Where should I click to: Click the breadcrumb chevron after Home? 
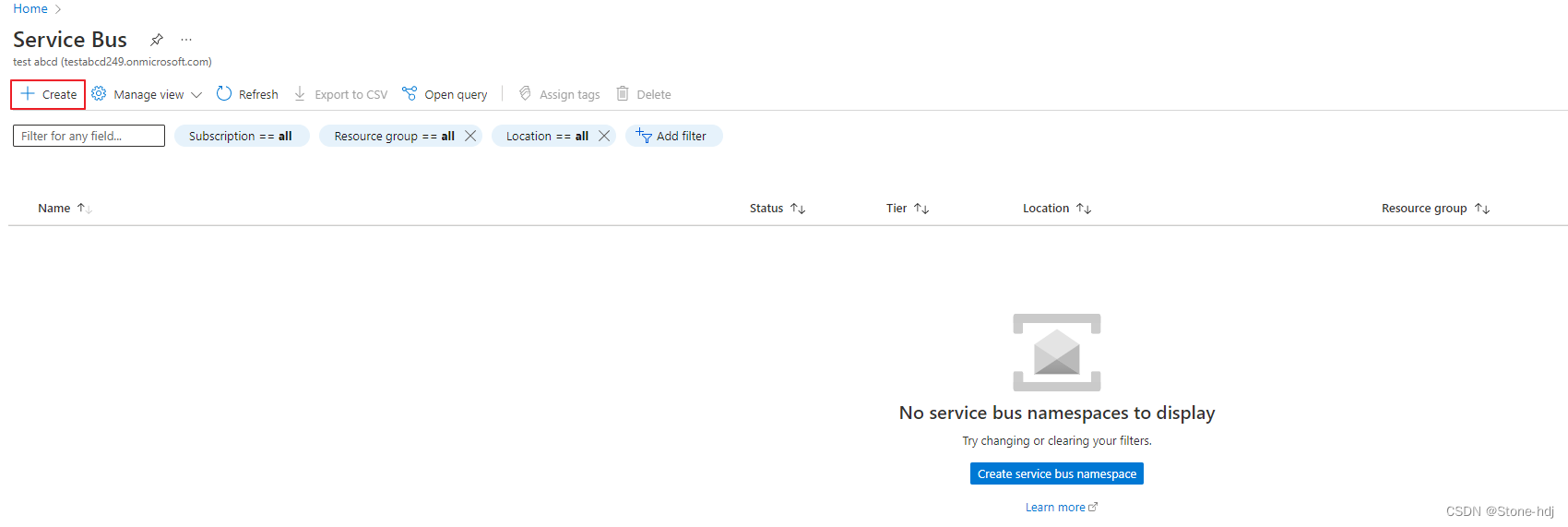pos(58,9)
